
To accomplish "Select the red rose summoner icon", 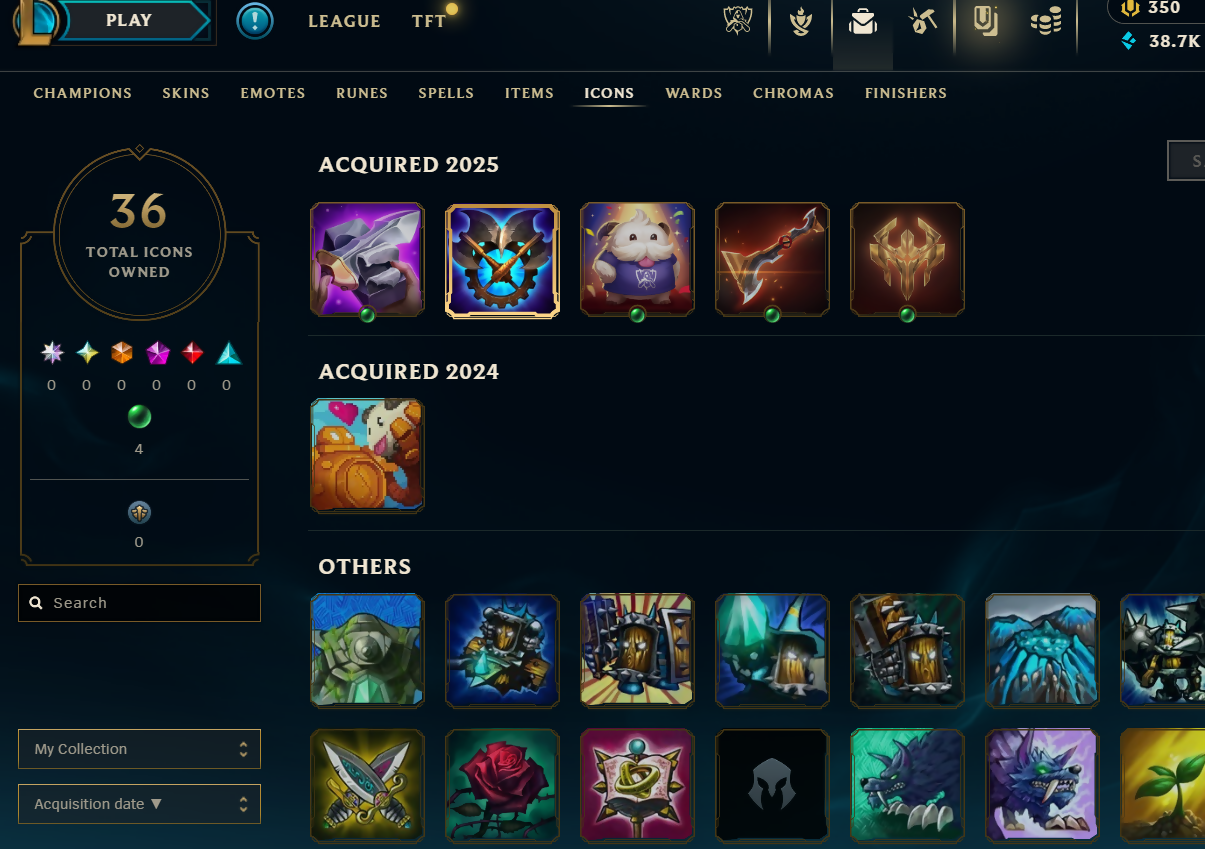I will (x=502, y=785).
